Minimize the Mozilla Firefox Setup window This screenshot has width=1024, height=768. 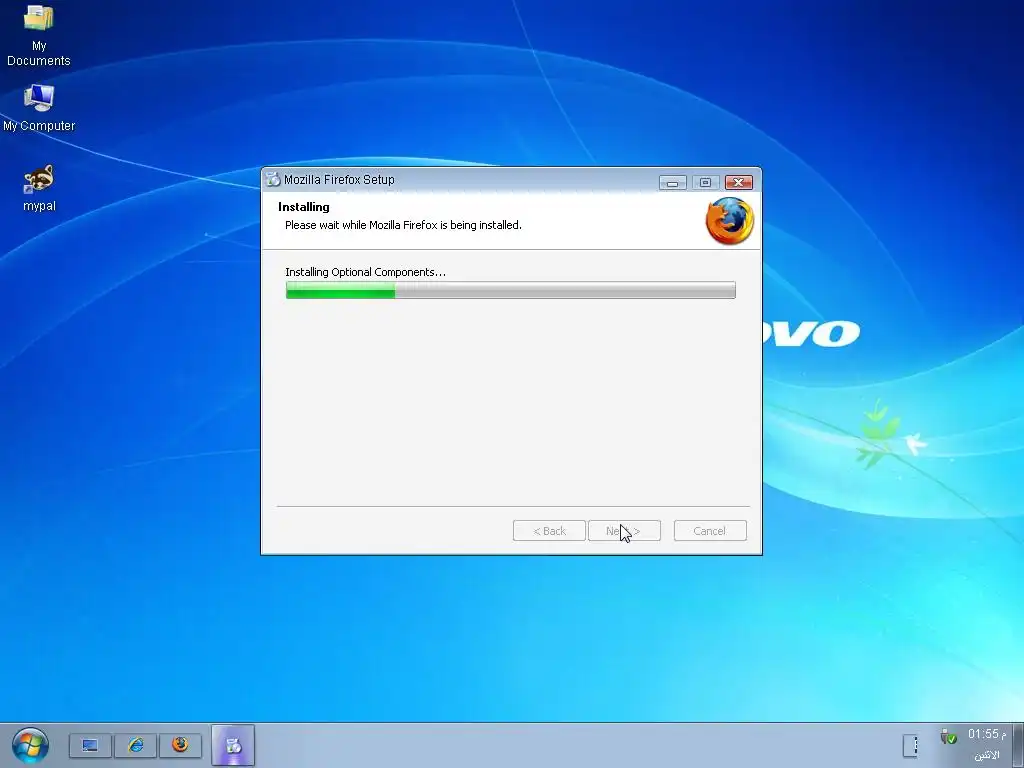(673, 182)
